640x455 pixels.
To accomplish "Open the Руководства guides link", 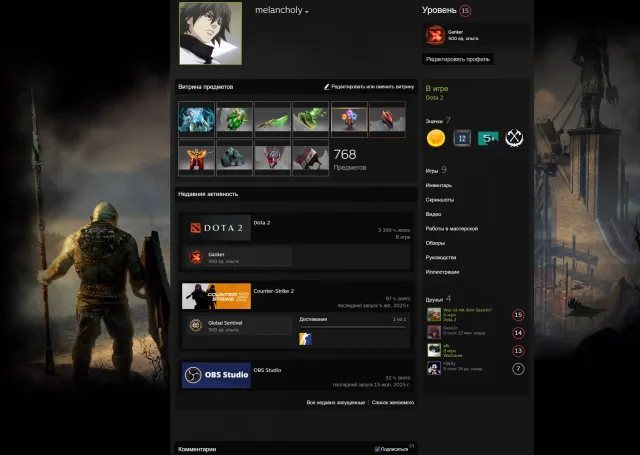I will coord(441,257).
